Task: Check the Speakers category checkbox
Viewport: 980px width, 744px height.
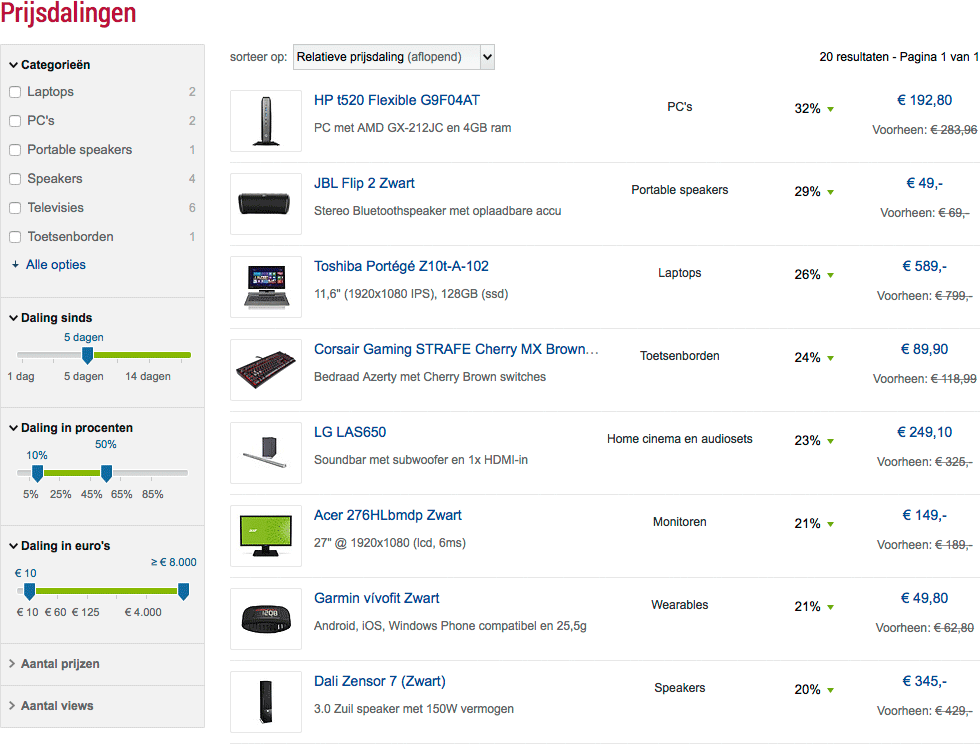Action: point(16,179)
